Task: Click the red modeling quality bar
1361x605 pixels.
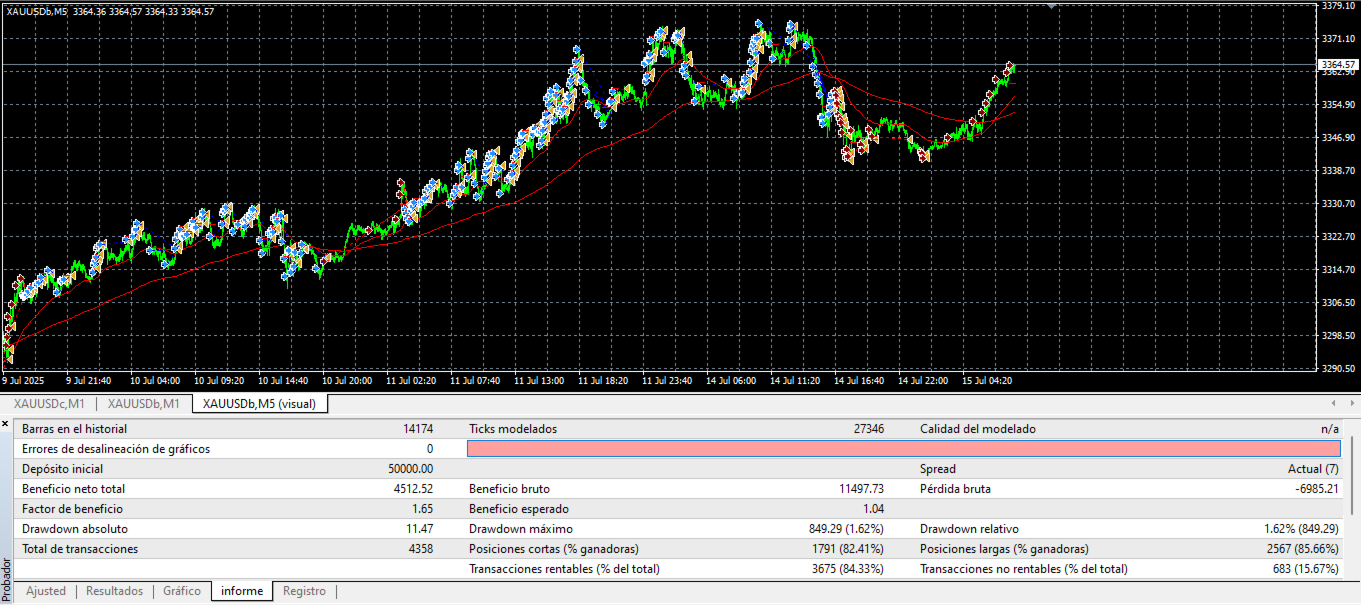Action: pyautogui.click(x=903, y=449)
